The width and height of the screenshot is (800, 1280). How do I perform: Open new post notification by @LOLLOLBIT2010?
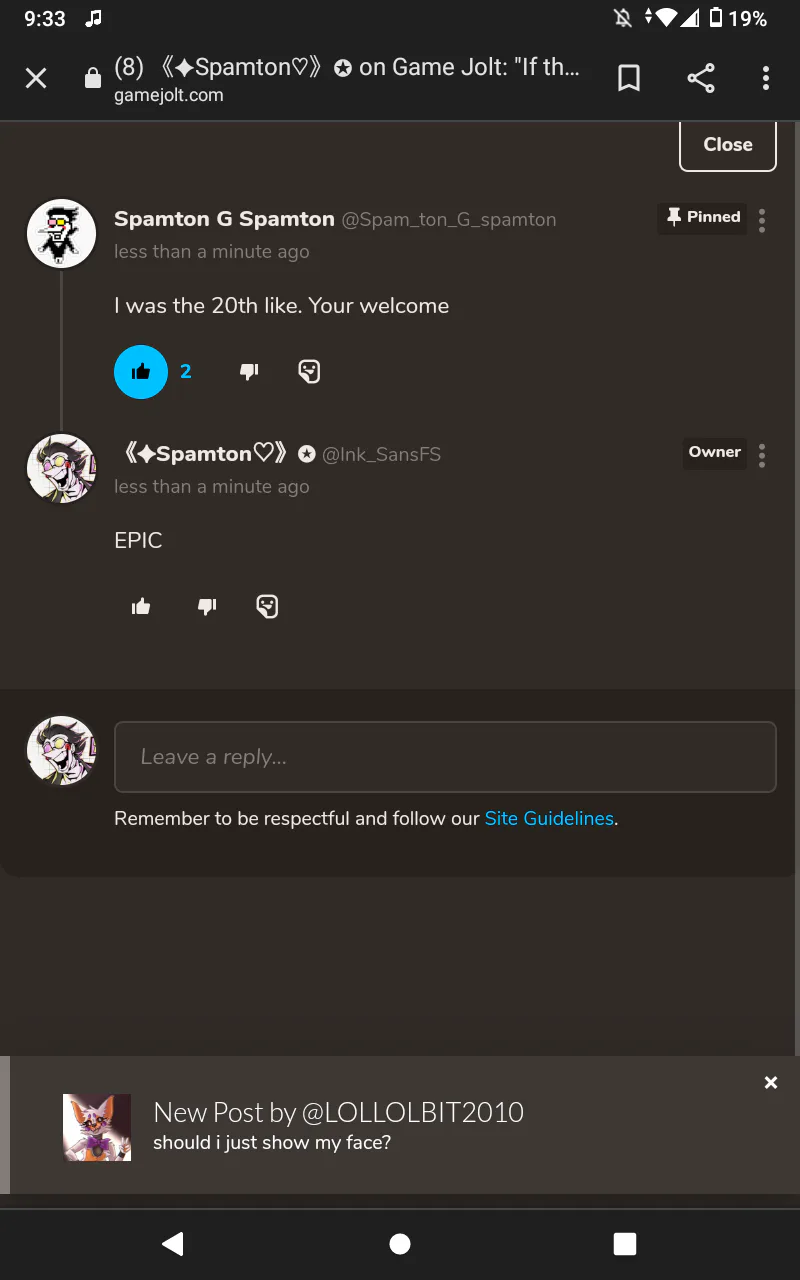pos(338,1125)
